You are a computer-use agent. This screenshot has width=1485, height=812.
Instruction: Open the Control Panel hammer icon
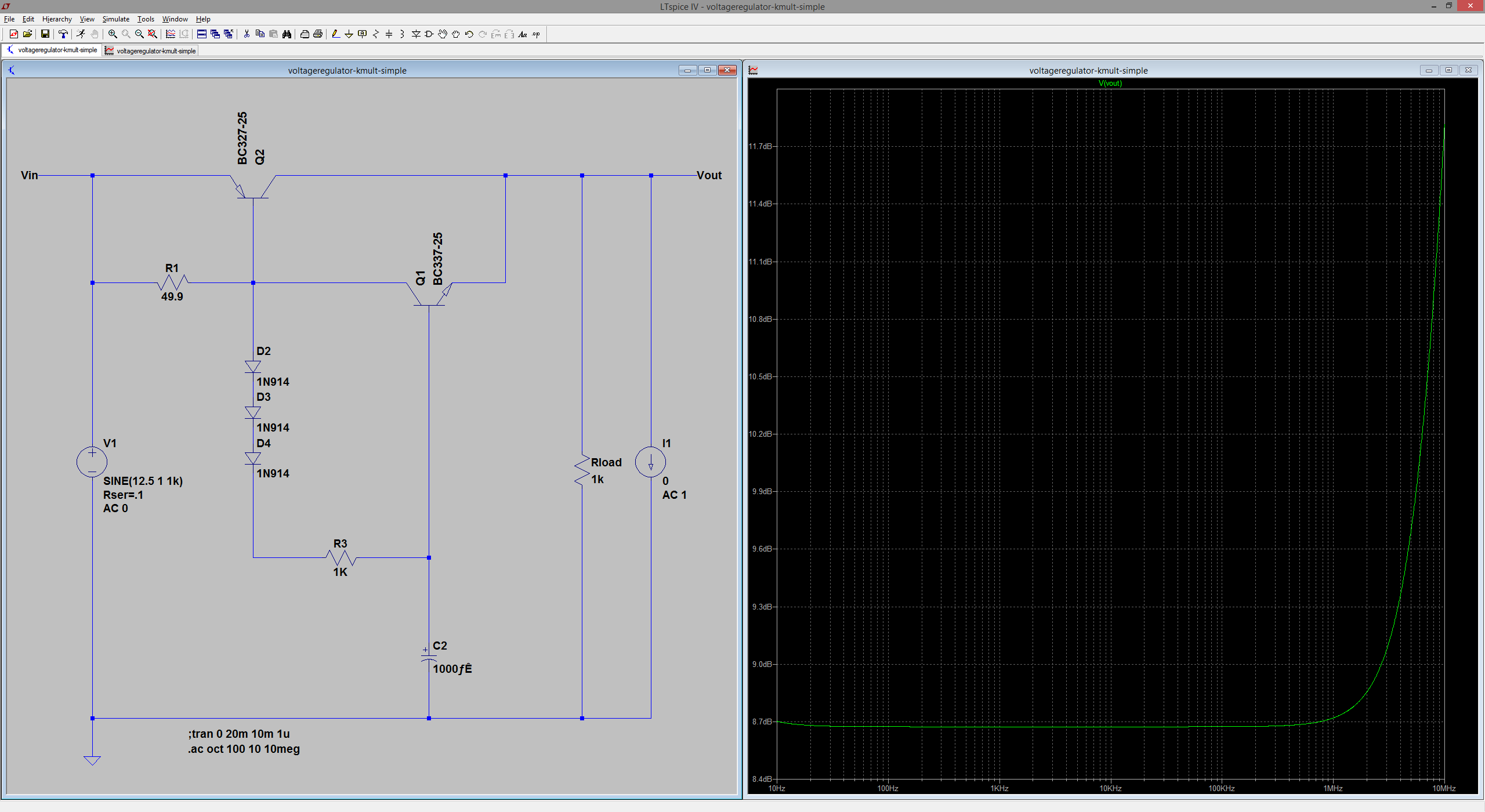[x=63, y=34]
